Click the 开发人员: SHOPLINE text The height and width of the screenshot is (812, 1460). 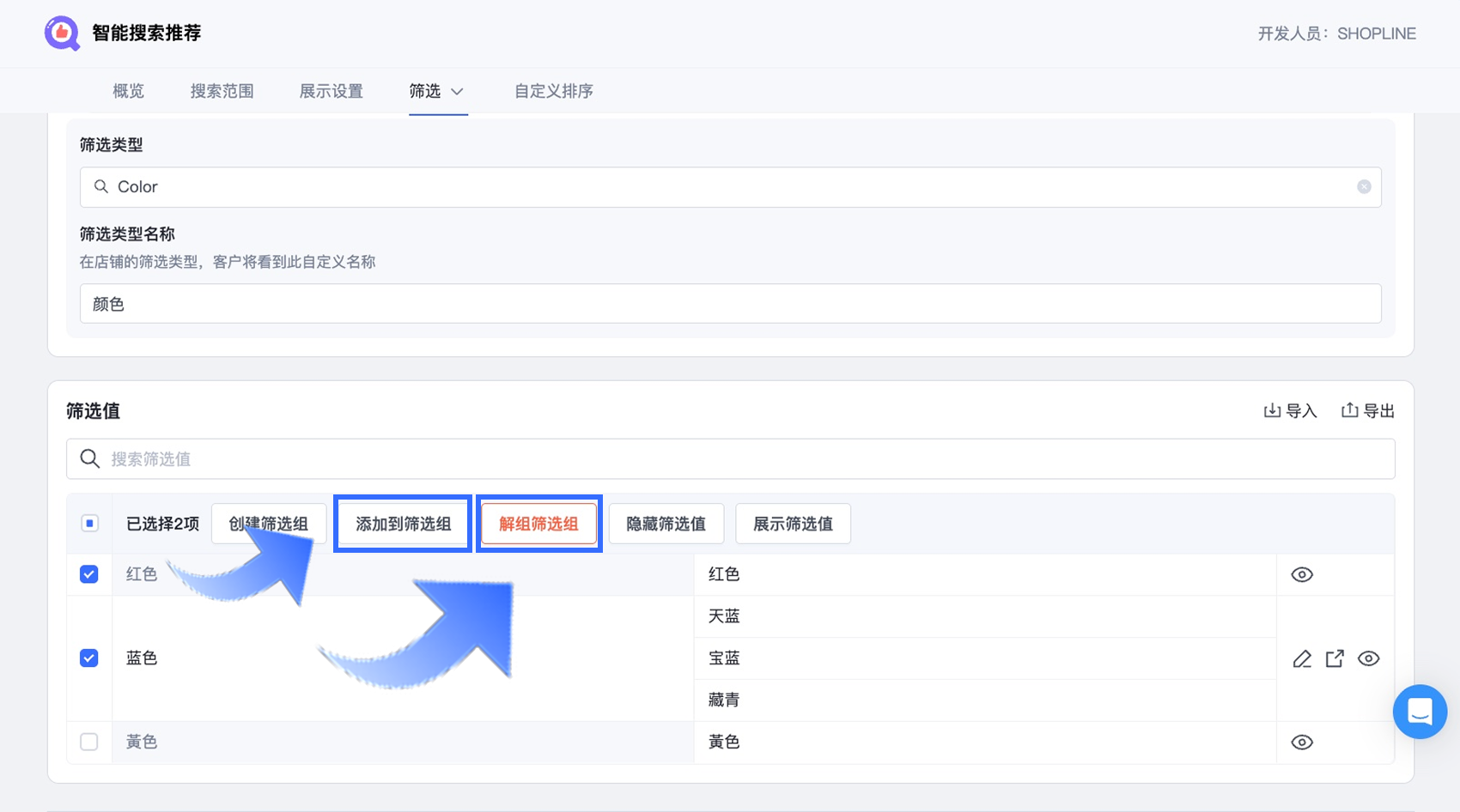pyautogui.click(x=1336, y=33)
